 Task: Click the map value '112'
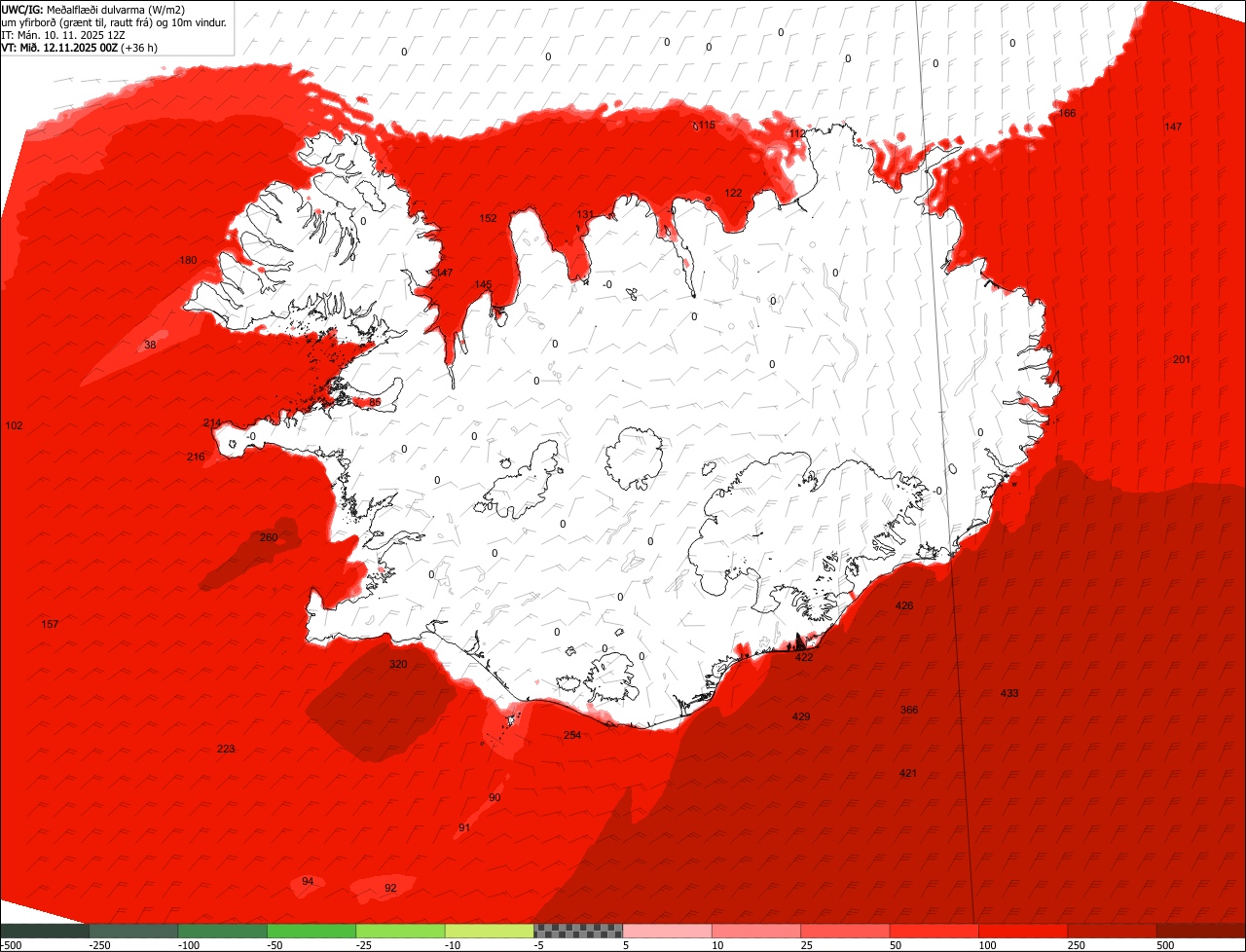click(x=797, y=133)
